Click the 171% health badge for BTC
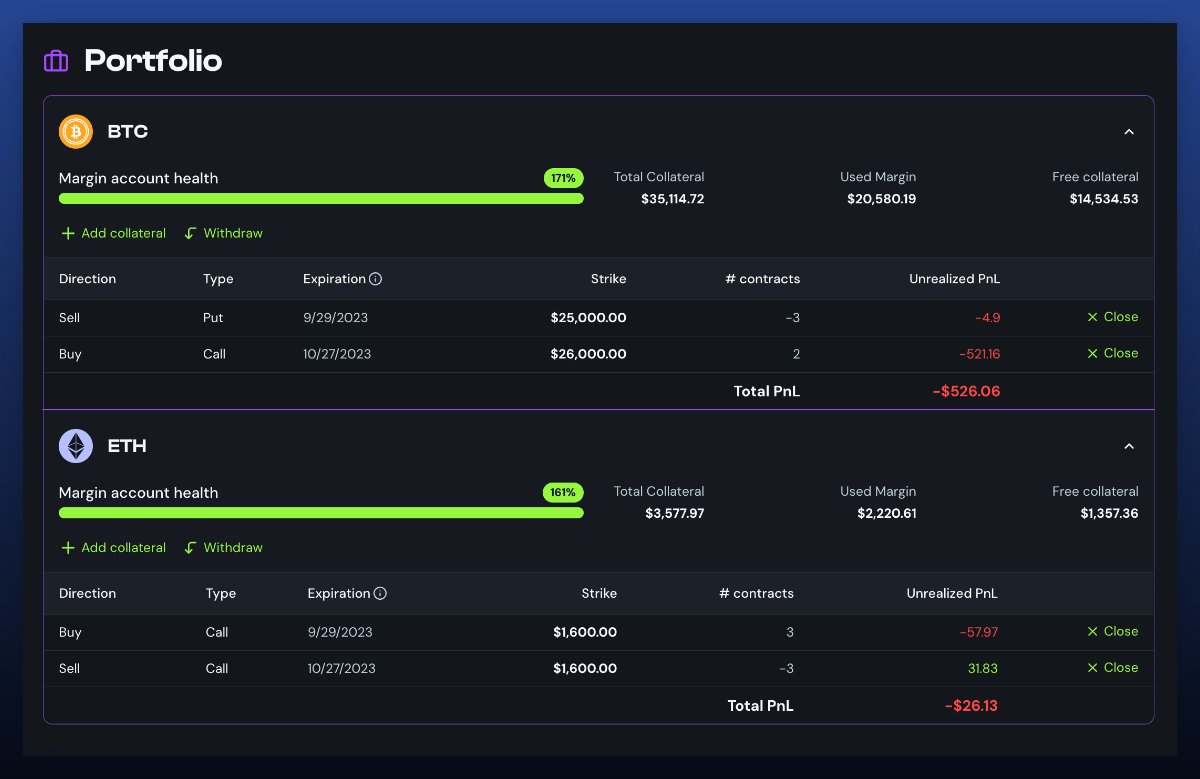Image resolution: width=1200 pixels, height=779 pixels. tap(563, 178)
